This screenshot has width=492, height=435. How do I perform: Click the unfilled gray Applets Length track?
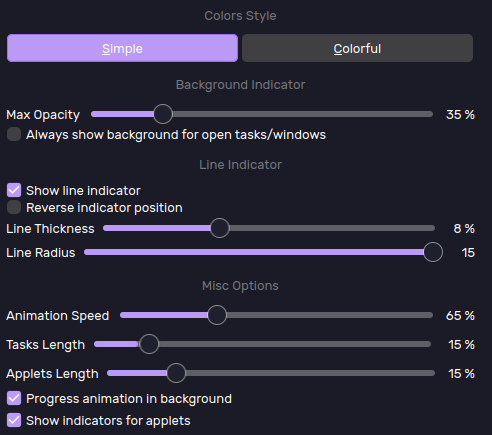pos(310,373)
